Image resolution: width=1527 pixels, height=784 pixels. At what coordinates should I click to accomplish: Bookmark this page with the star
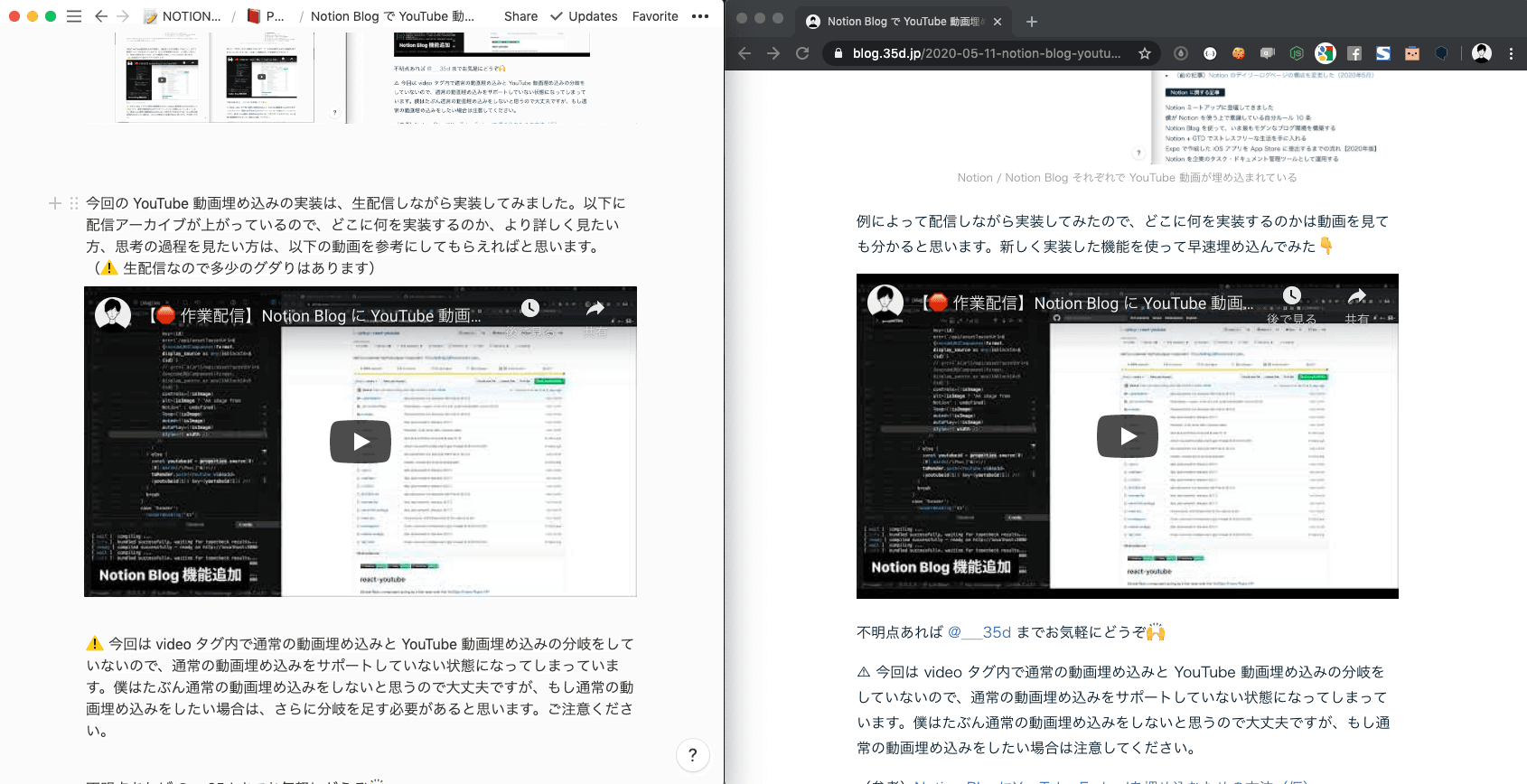coord(1145,53)
